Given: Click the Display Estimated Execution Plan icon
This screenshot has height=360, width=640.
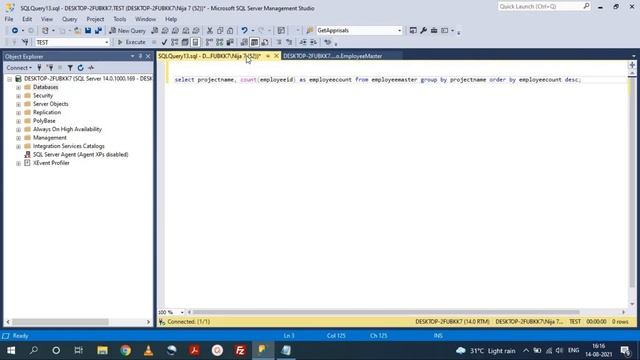Looking at the screenshot, I should click(175, 42).
